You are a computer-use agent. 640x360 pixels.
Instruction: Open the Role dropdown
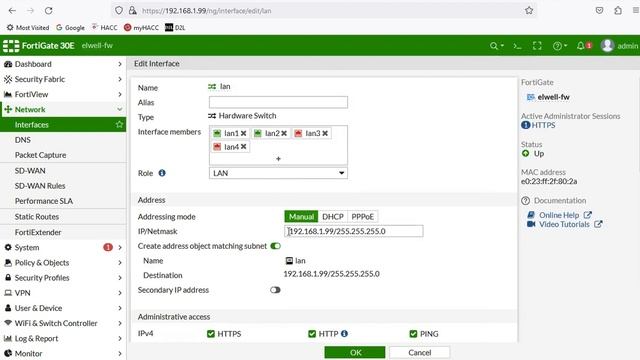click(x=278, y=173)
